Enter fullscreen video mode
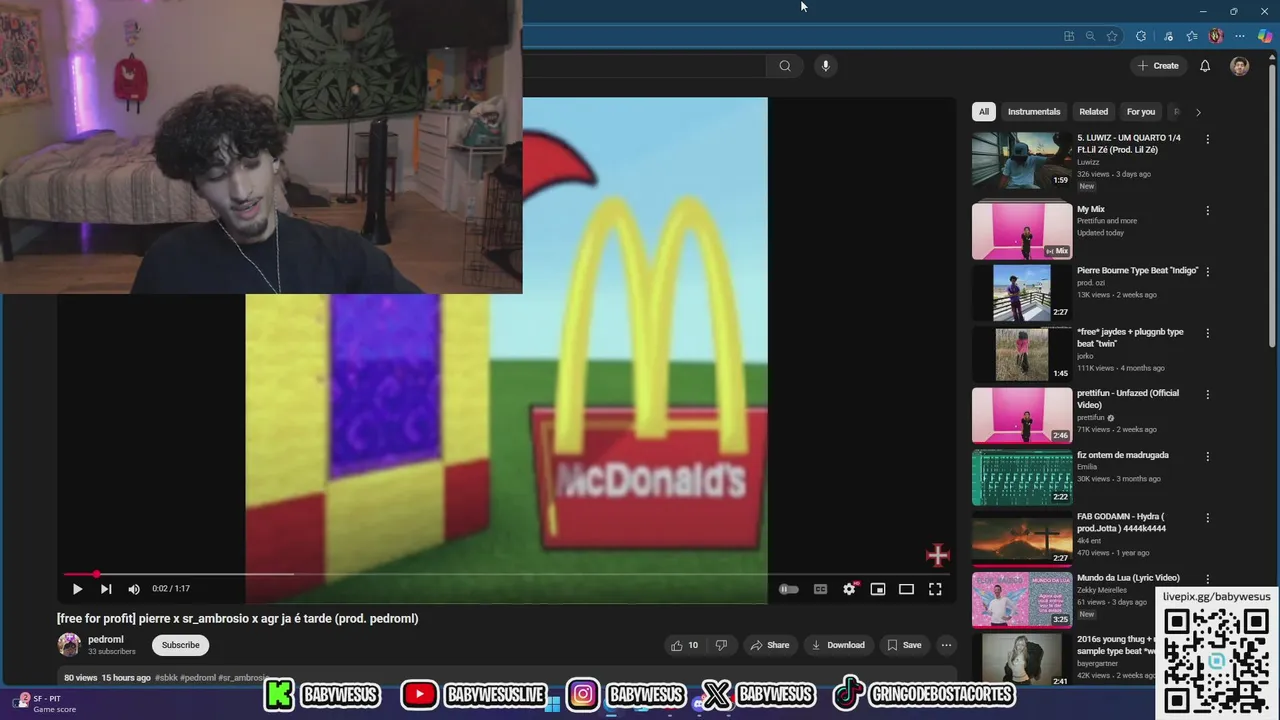 (x=935, y=589)
